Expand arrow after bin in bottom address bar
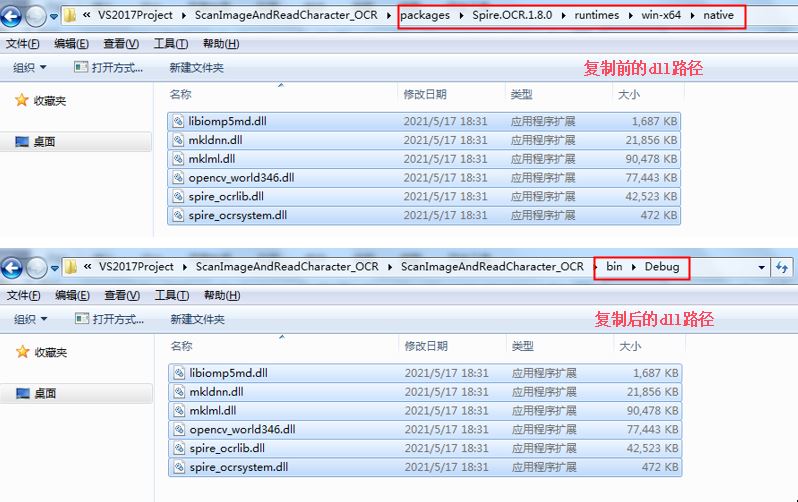Screen dimensions: 798x502 [x=634, y=267]
